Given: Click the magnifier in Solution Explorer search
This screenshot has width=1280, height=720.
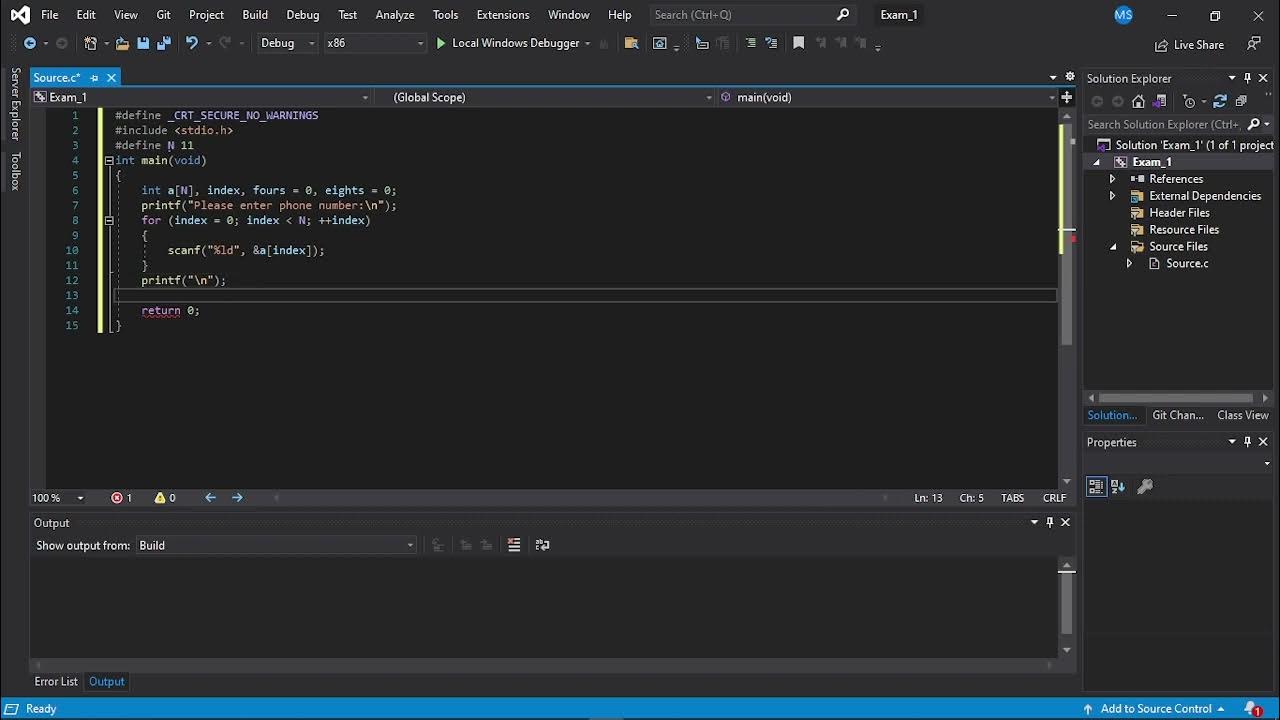Looking at the screenshot, I should pos(1253,124).
